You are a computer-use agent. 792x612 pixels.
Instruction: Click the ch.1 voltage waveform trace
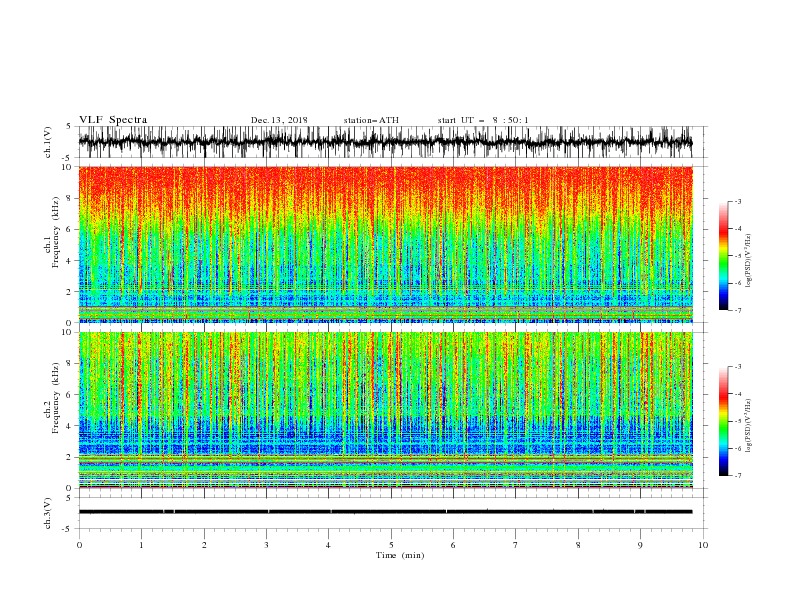[385, 142]
